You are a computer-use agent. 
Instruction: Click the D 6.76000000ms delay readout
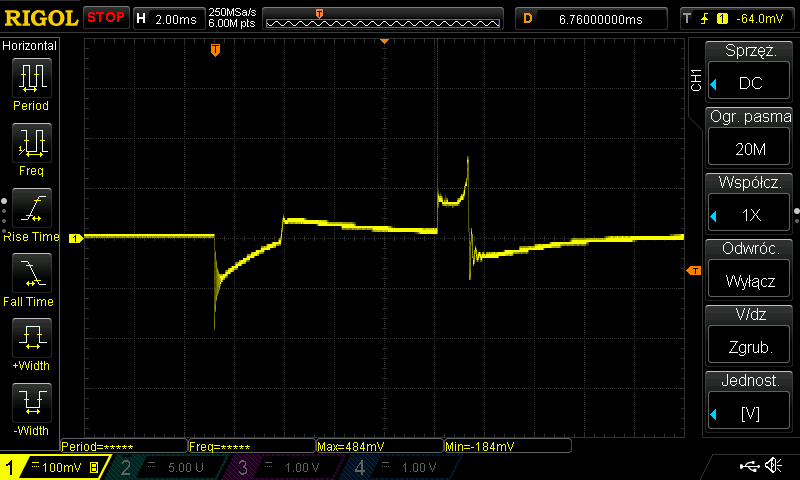coord(591,19)
